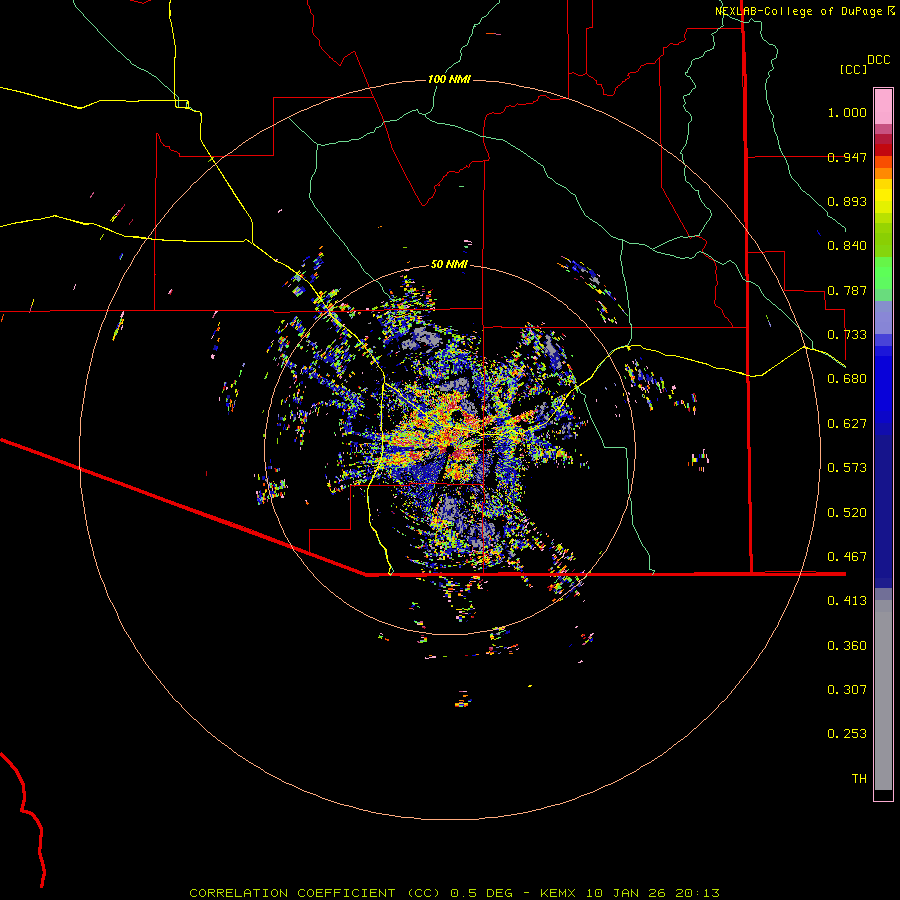
Task: Click the 0.680 legend value
Action: (x=847, y=379)
